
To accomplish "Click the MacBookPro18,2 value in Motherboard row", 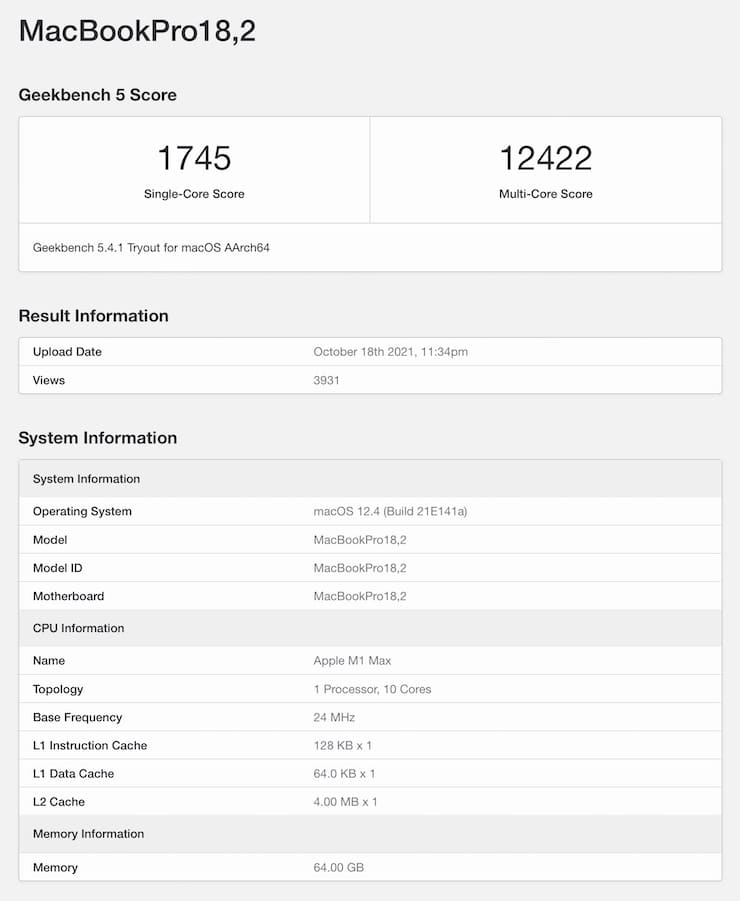I will [360, 596].
